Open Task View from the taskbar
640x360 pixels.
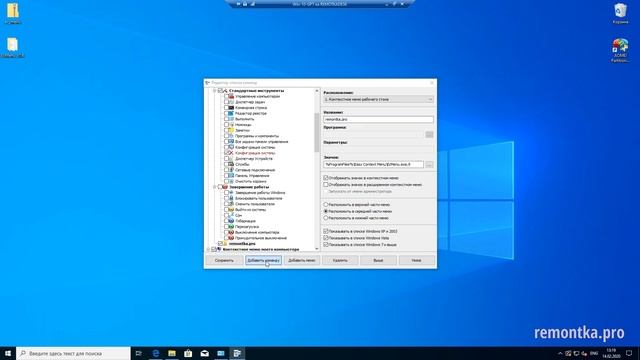click(x=138, y=353)
